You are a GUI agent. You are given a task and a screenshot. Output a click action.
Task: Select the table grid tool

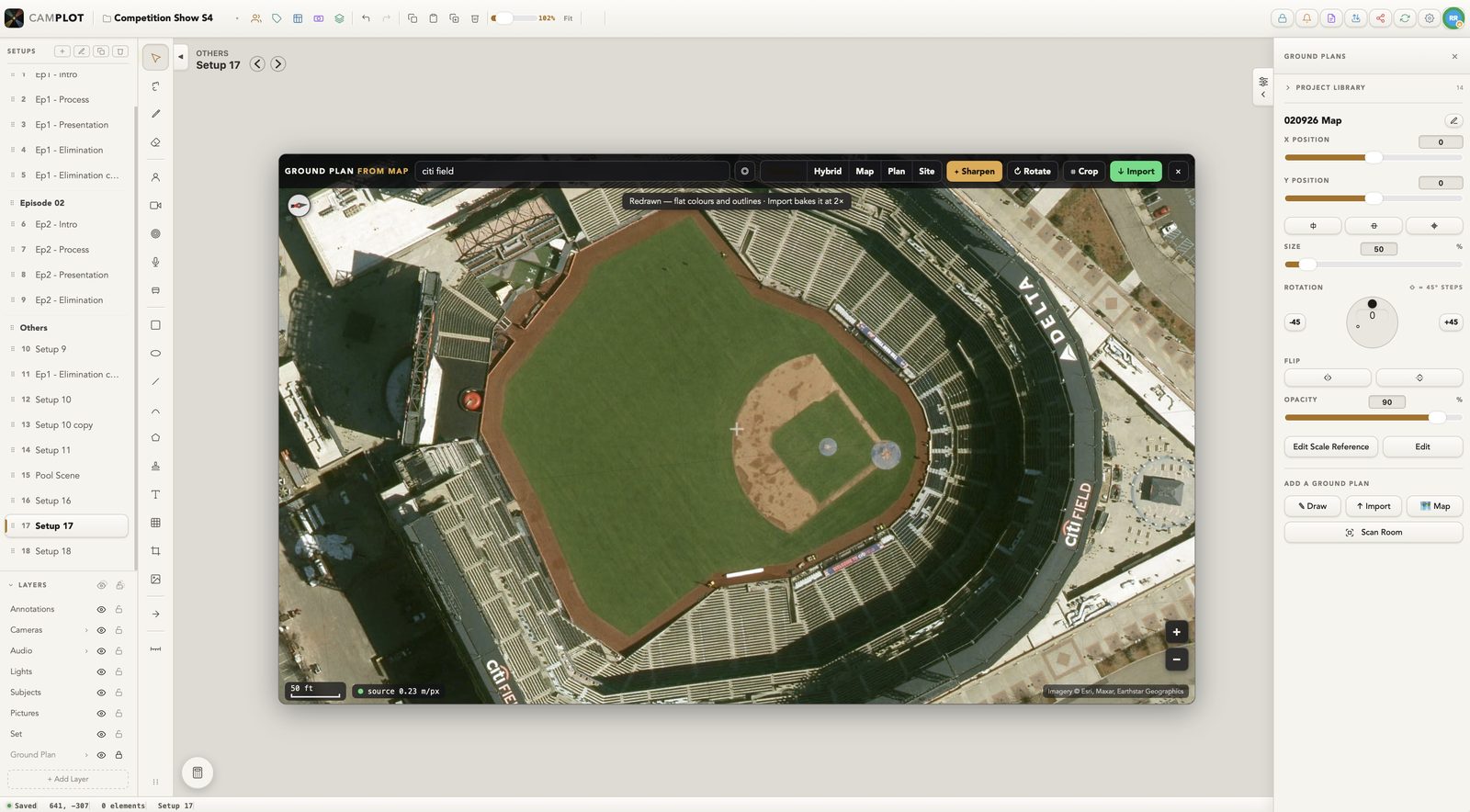point(155,523)
